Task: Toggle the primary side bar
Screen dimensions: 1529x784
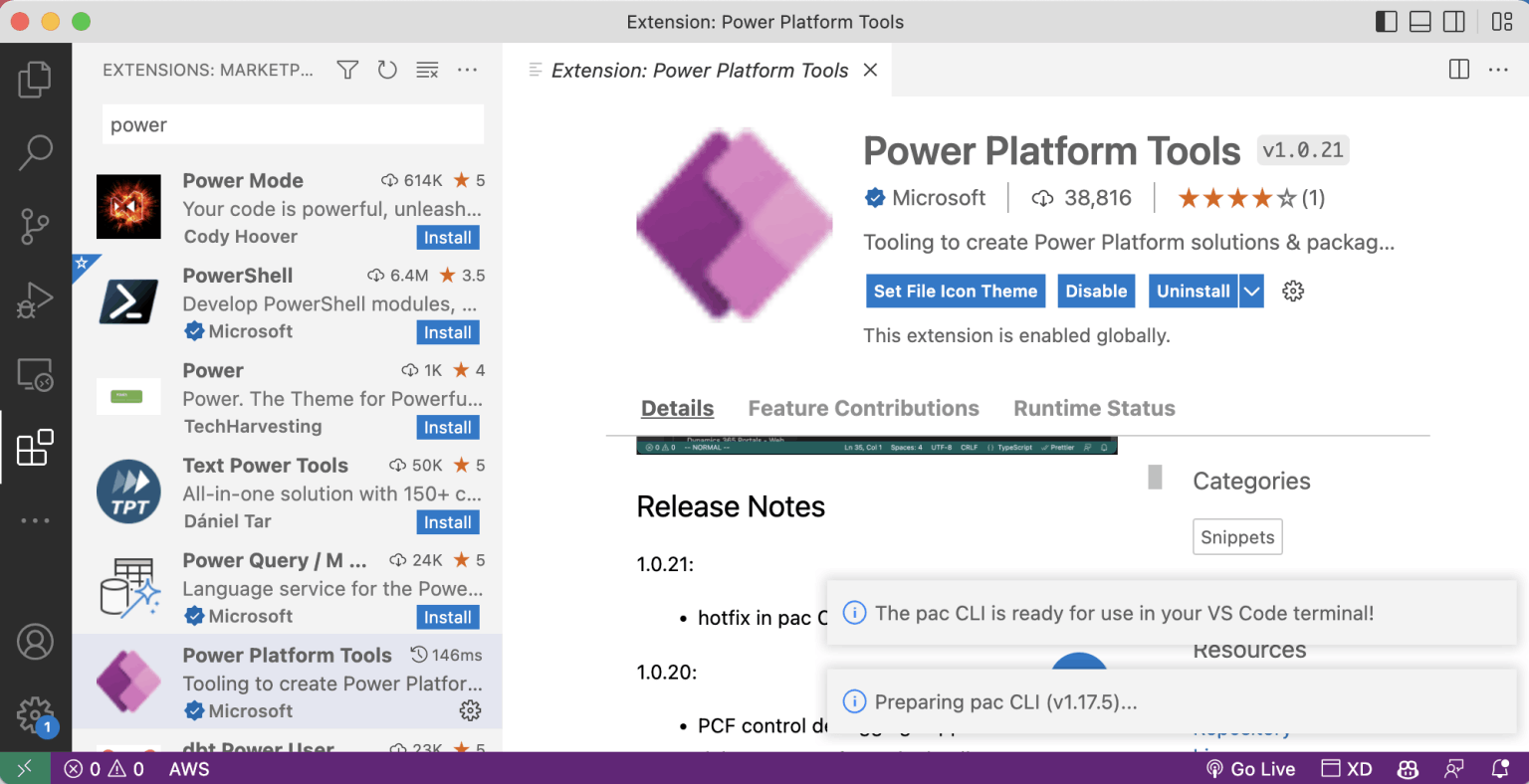Action: point(1387,22)
